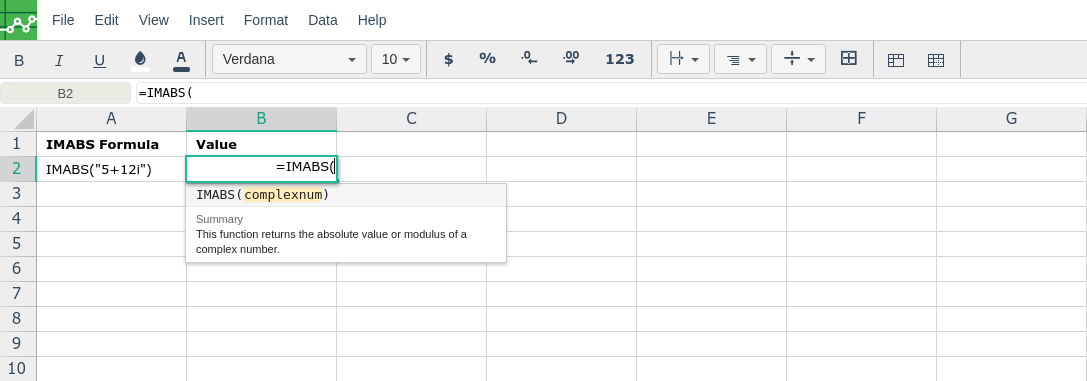Apply currency dollar format
Image resolution: width=1087 pixels, height=381 pixels.
(x=449, y=59)
